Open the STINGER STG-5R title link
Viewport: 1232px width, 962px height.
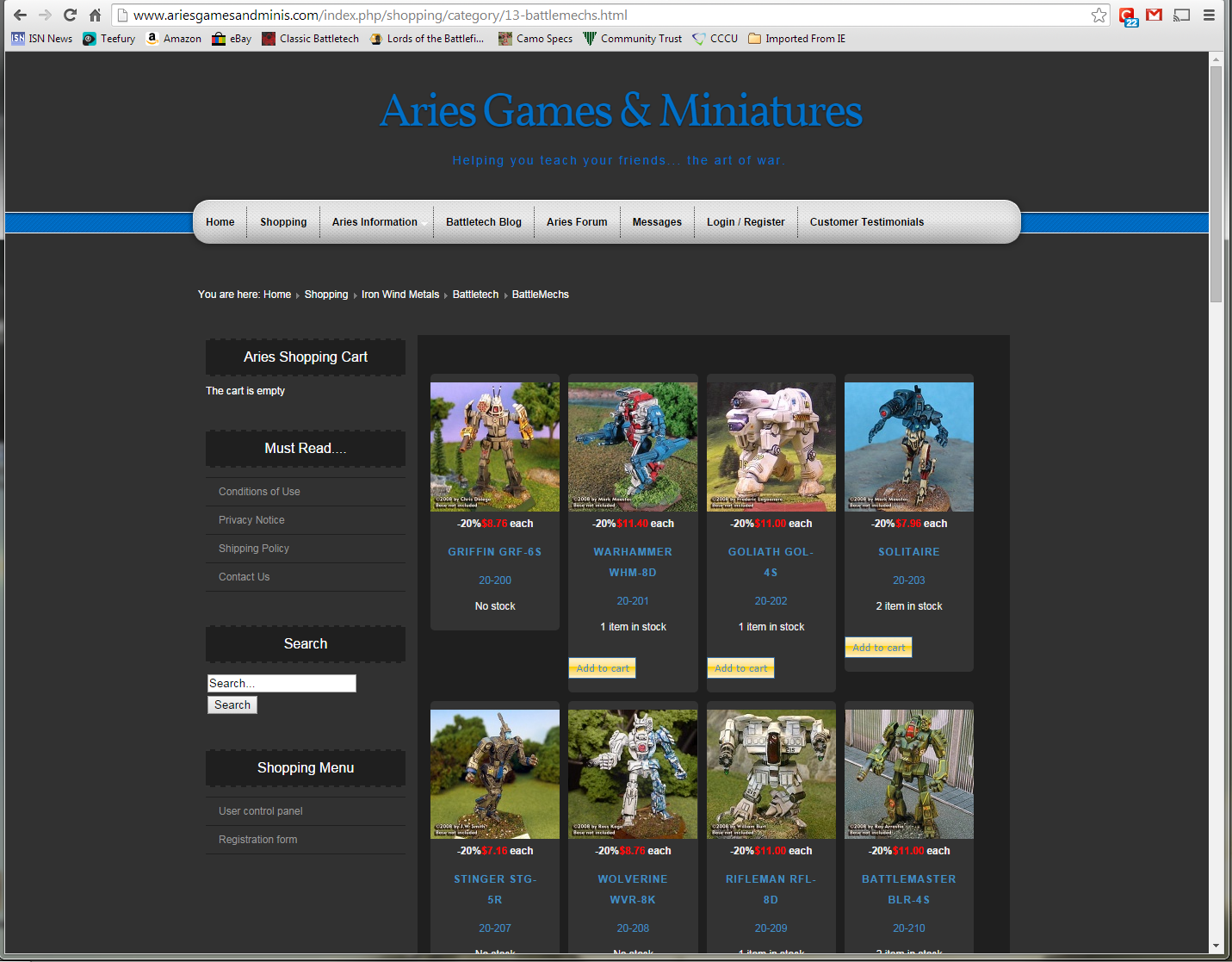tap(495, 890)
